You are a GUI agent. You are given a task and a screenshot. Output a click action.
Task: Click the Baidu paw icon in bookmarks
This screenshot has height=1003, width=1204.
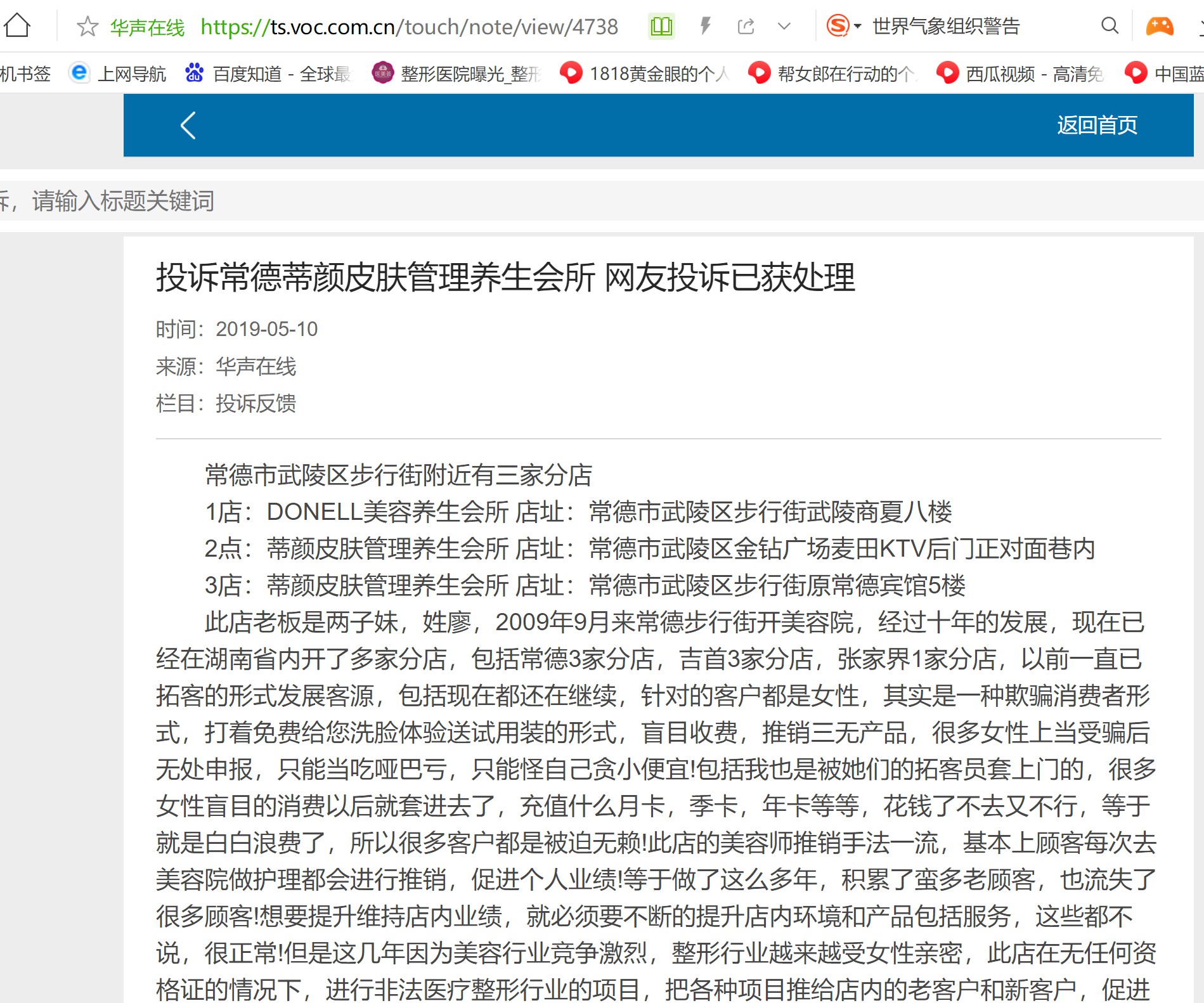pyautogui.click(x=194, y=73)
